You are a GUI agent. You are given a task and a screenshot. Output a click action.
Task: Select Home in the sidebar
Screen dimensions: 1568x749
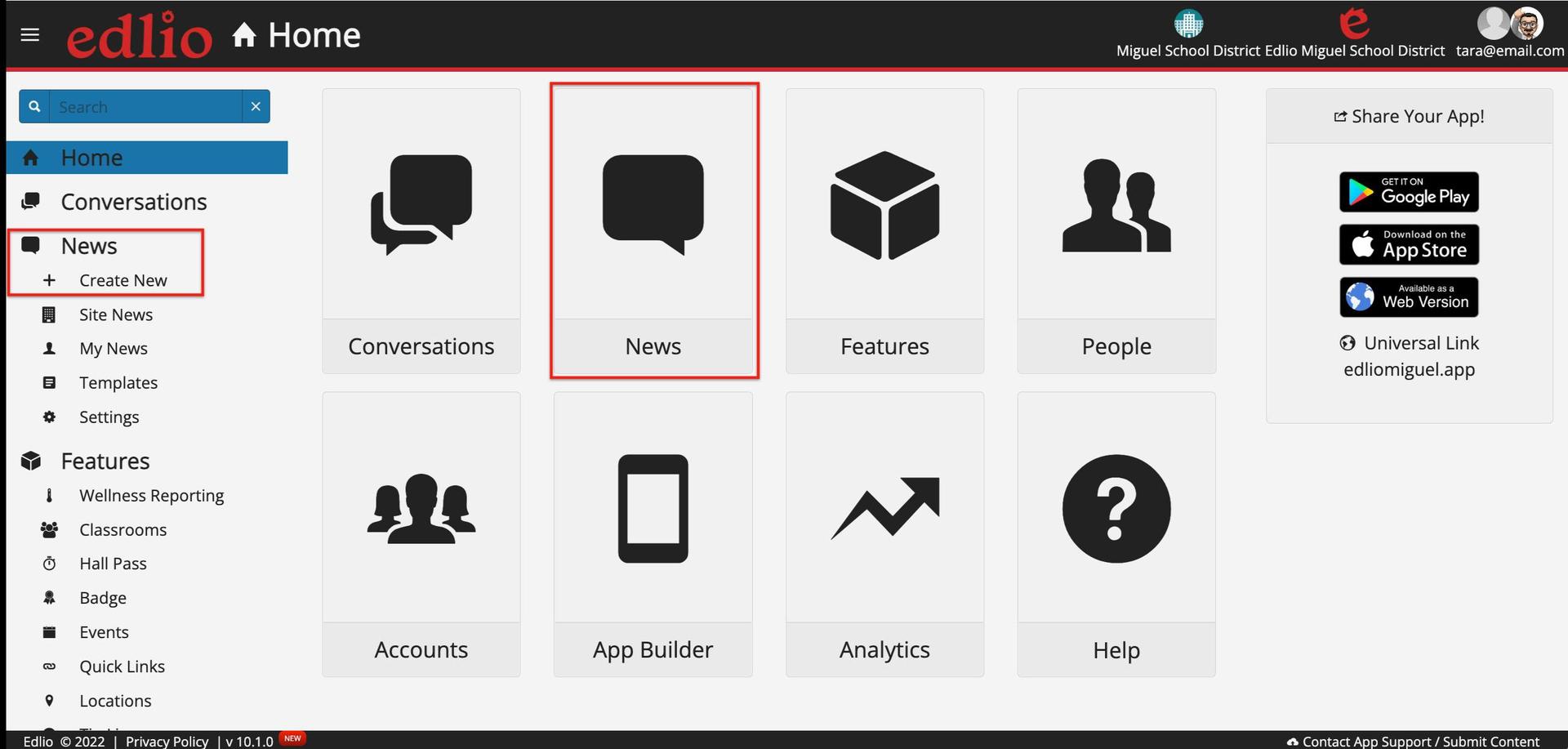(x=147, y=158)
